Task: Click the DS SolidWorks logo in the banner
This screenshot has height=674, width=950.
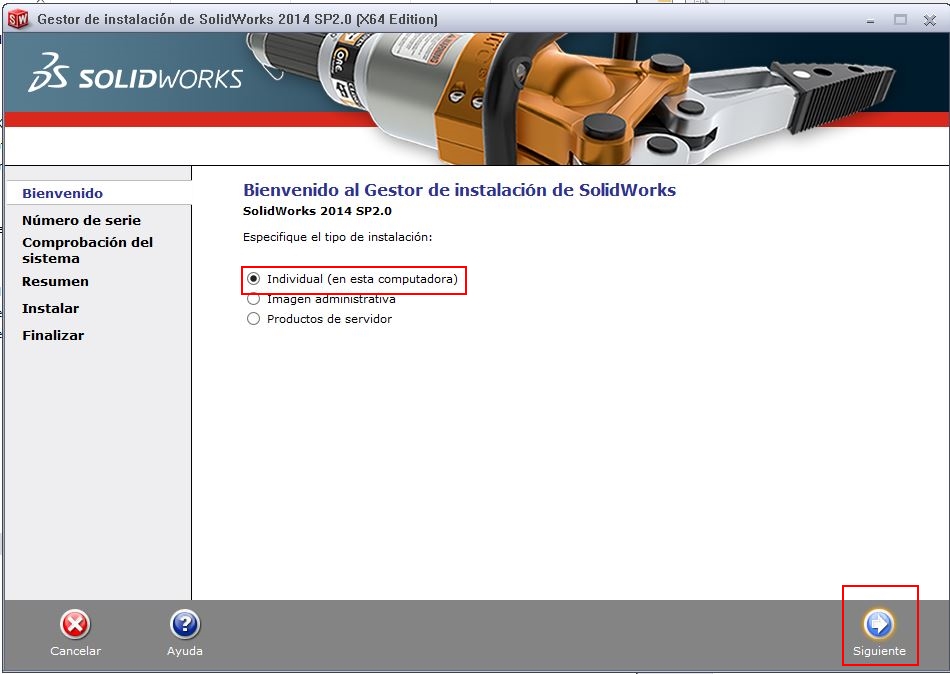Action: pos(136,78)
